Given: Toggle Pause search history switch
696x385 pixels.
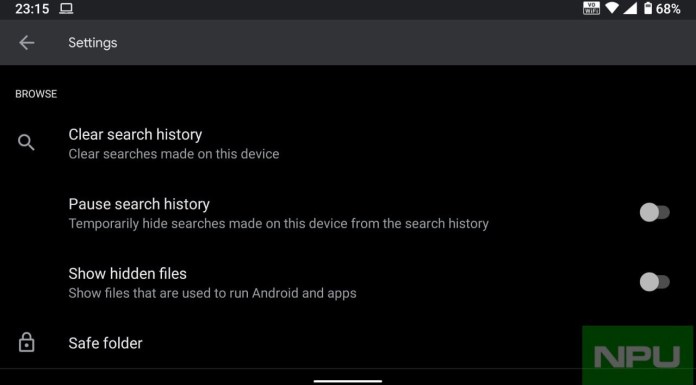Looking at the screenshot, I should 654,212.
